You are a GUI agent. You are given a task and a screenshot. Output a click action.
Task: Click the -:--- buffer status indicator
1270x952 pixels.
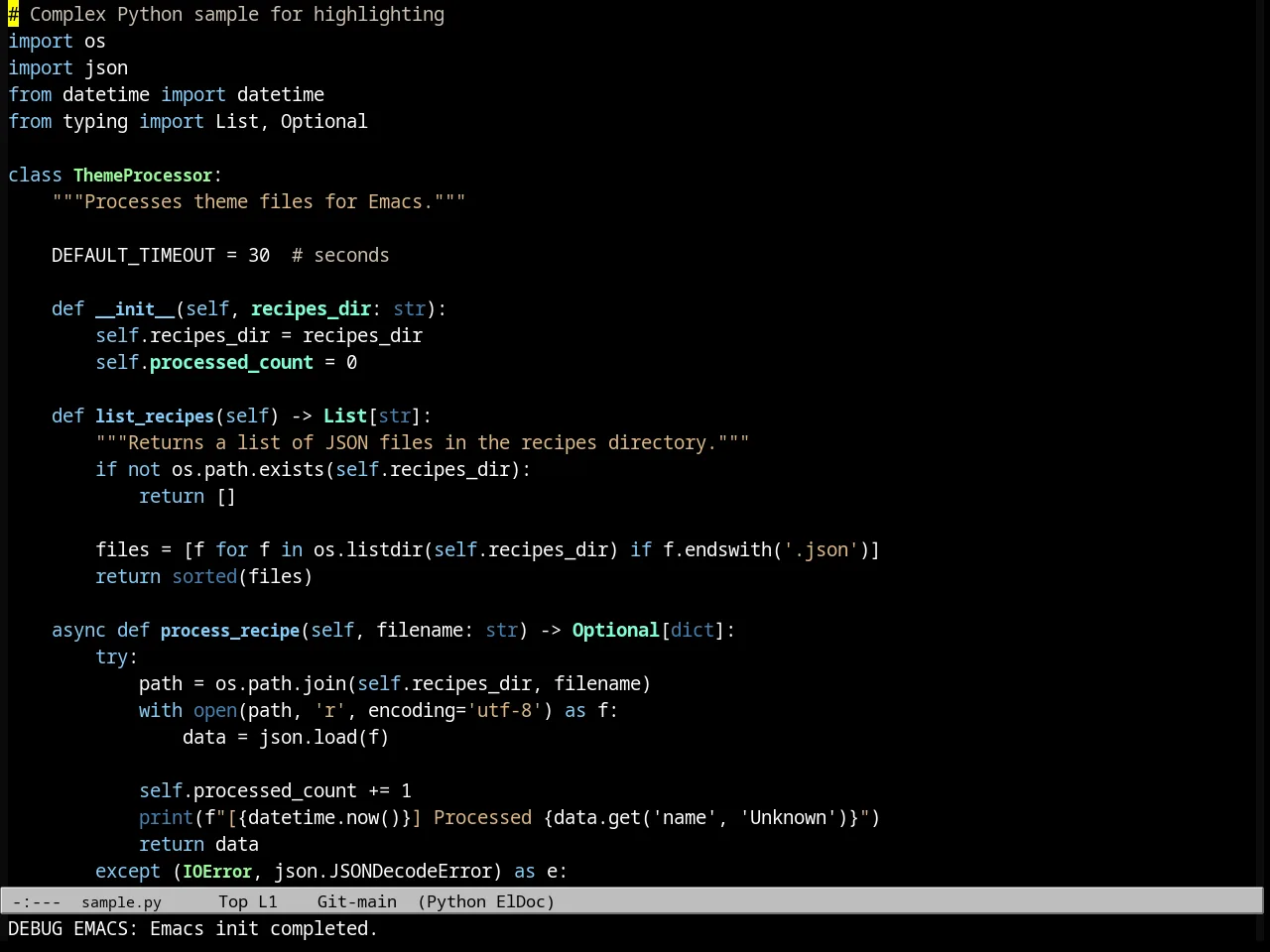coord(37,901)
